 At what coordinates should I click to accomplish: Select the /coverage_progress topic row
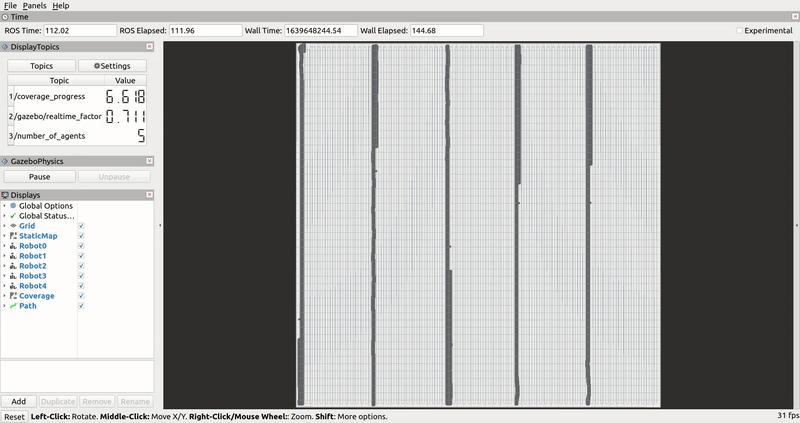pos(77,96)
